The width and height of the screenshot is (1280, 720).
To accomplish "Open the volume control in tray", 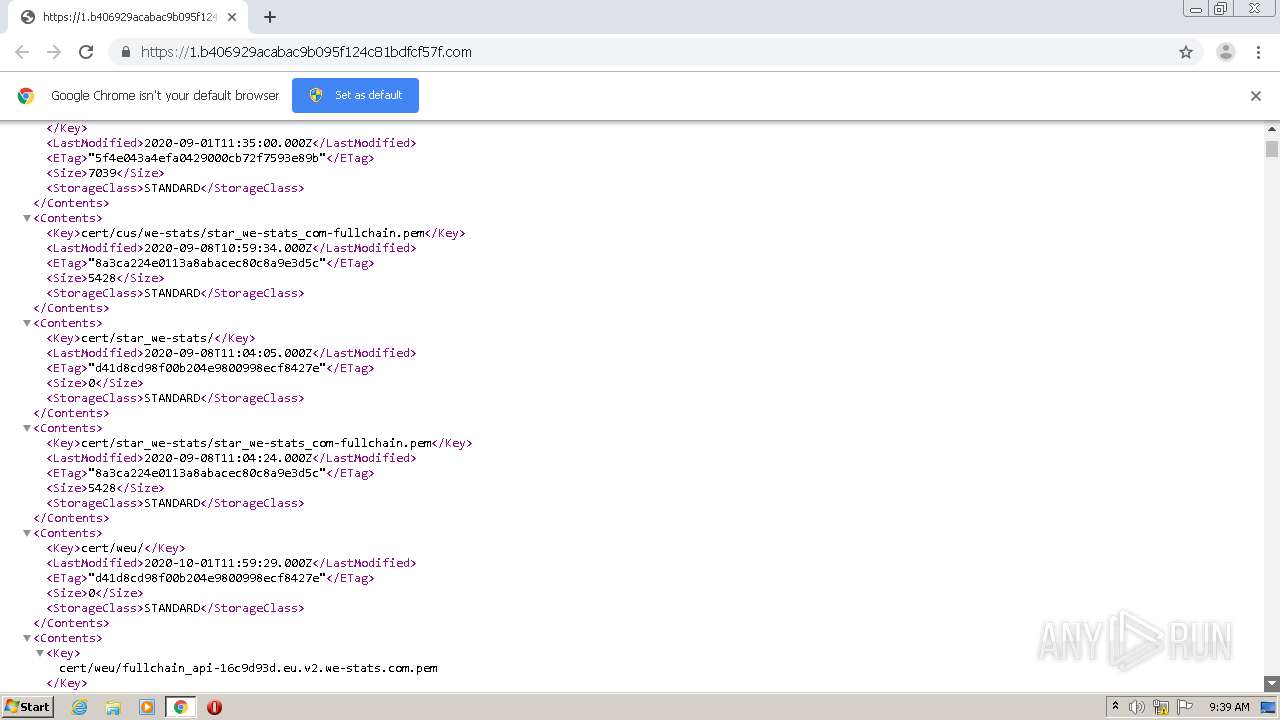I will click(1137, 707).
